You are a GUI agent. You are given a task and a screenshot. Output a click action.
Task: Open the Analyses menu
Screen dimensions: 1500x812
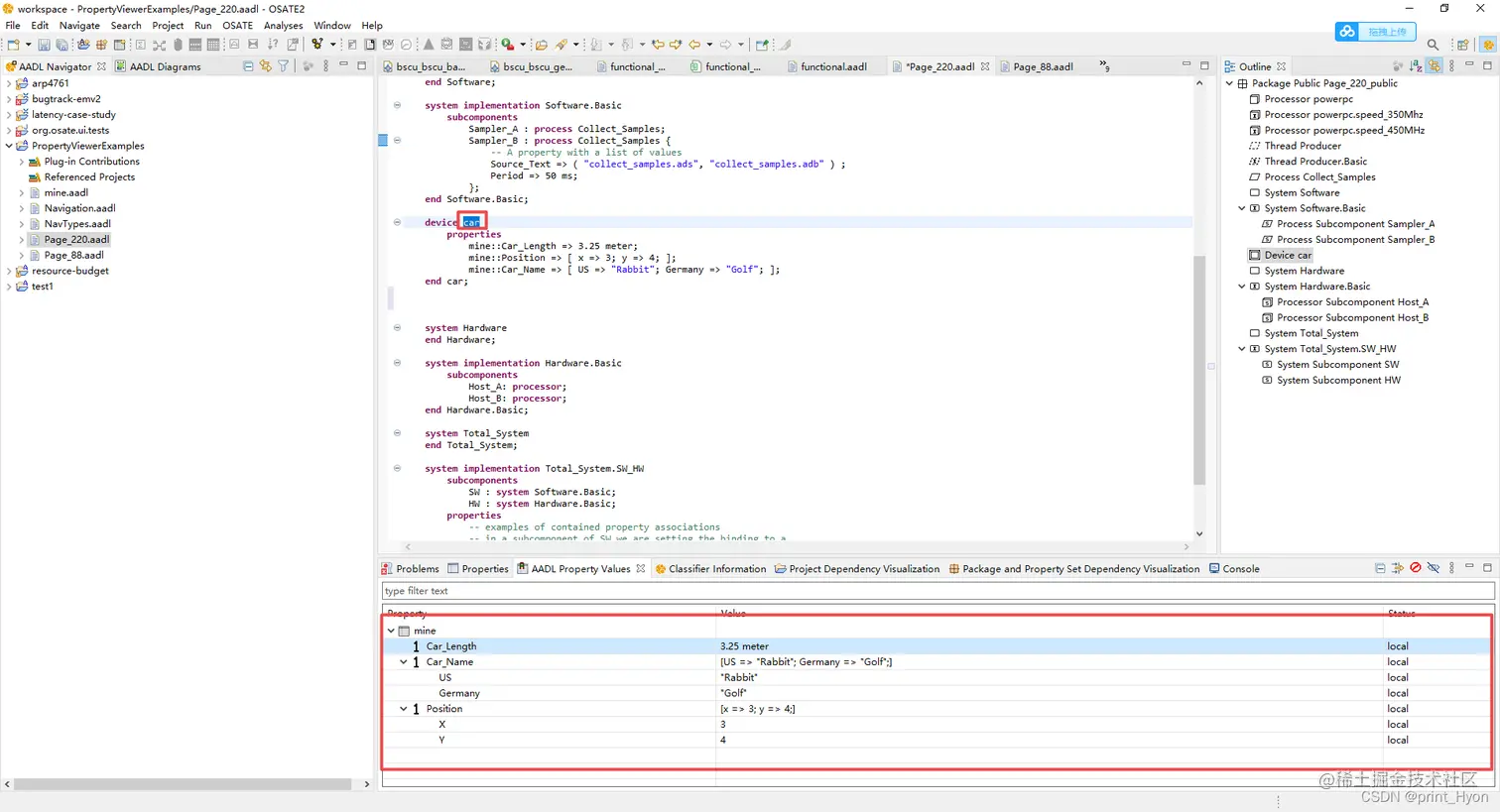coord(283,26)
